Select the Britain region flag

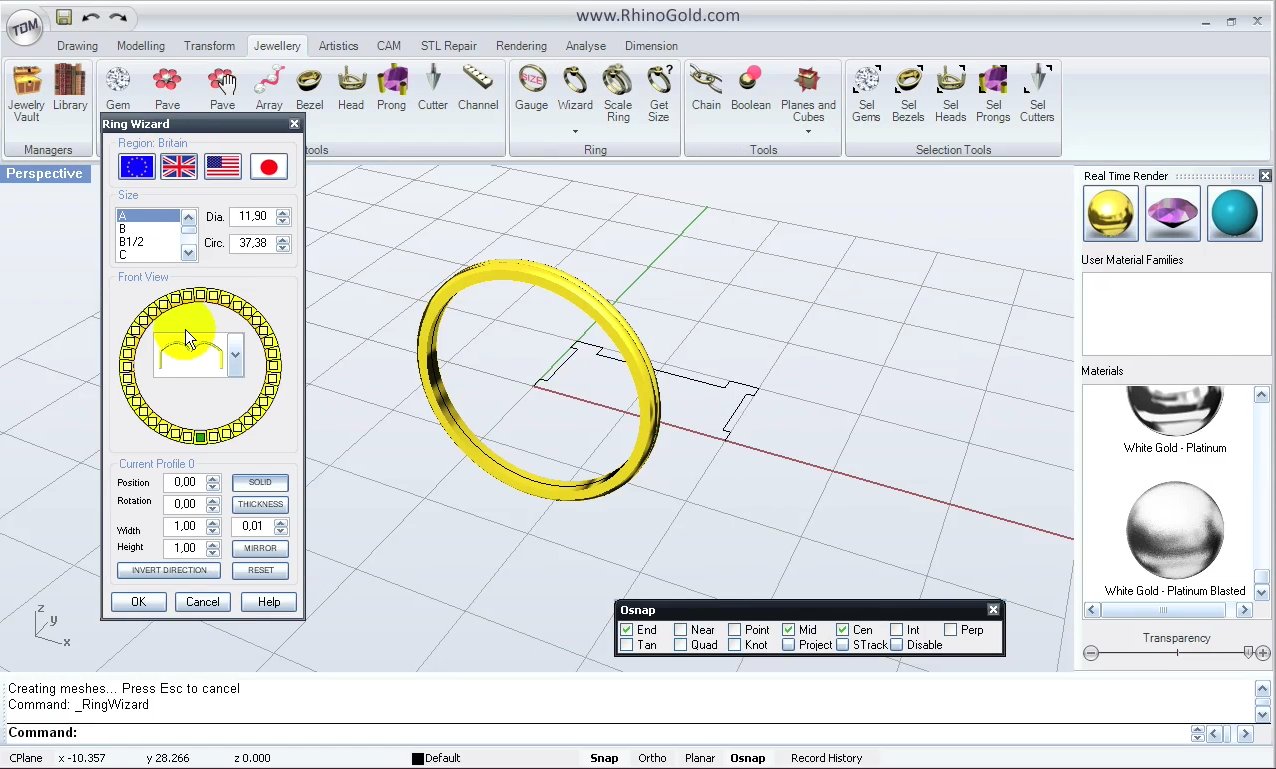tap(179, 167)
